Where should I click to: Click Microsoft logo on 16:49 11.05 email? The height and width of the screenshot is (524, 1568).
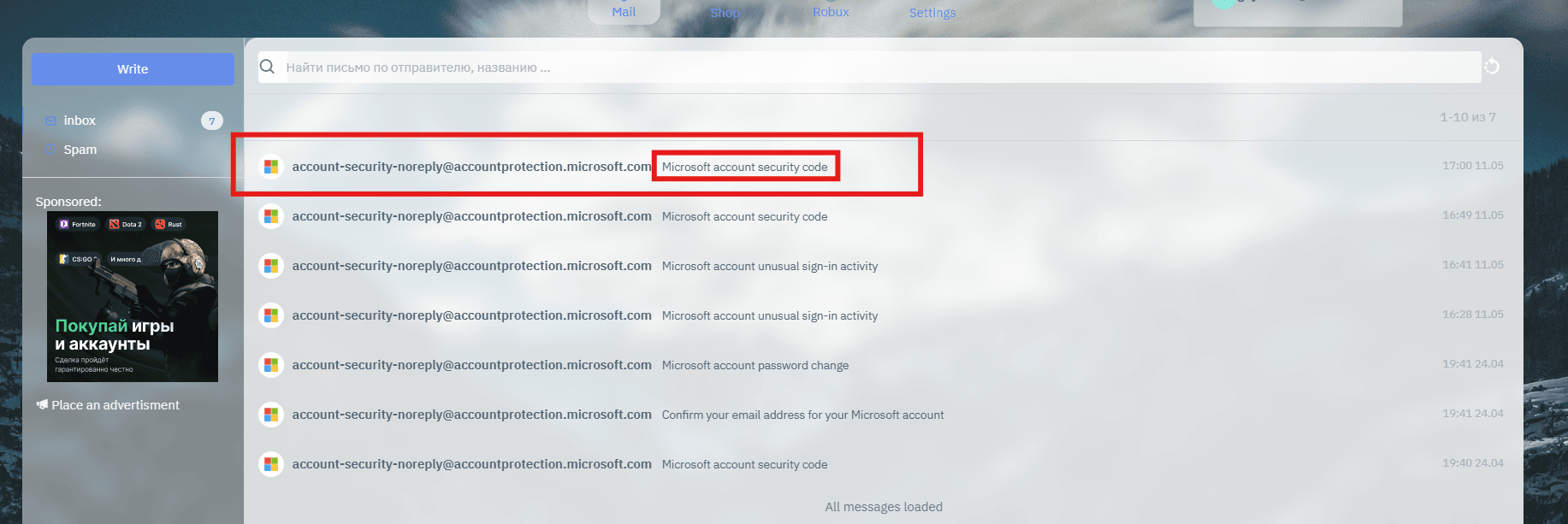[271, 216]
